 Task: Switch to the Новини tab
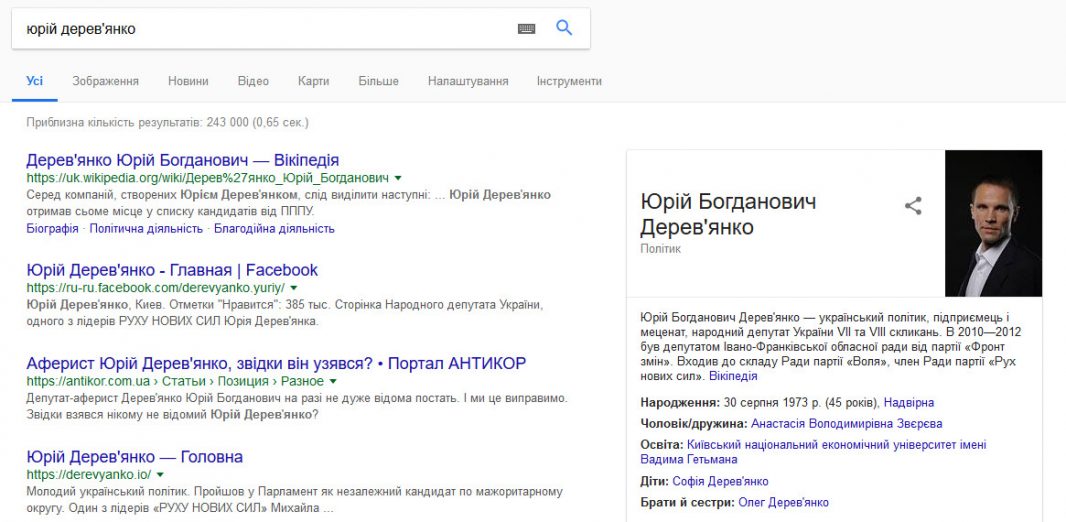188,81
